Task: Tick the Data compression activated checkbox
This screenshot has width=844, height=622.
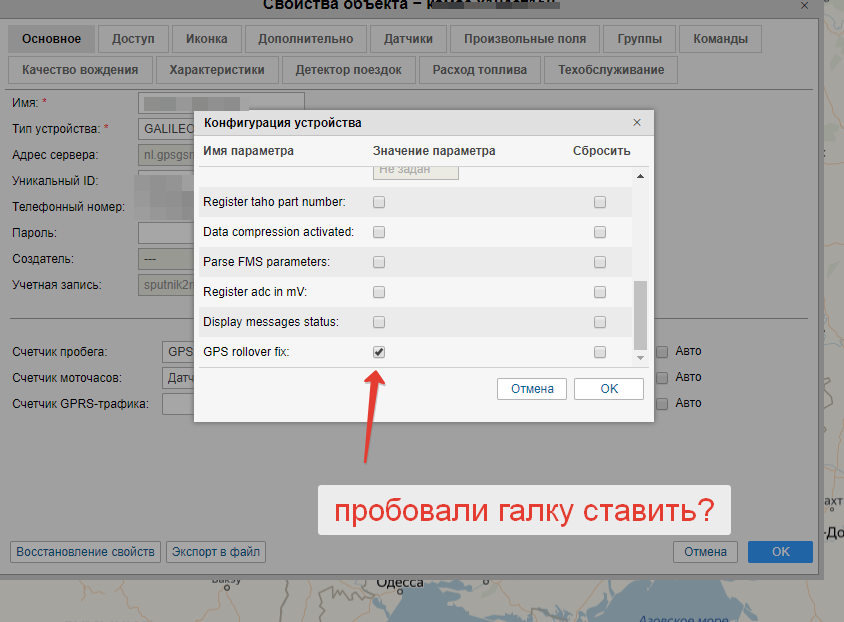Action: 379,232
